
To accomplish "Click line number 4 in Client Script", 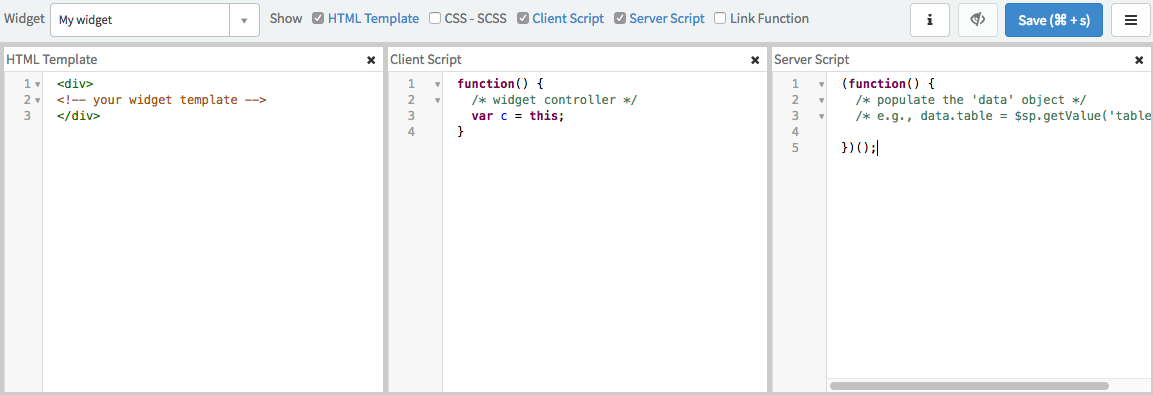I will click(411, 132).
